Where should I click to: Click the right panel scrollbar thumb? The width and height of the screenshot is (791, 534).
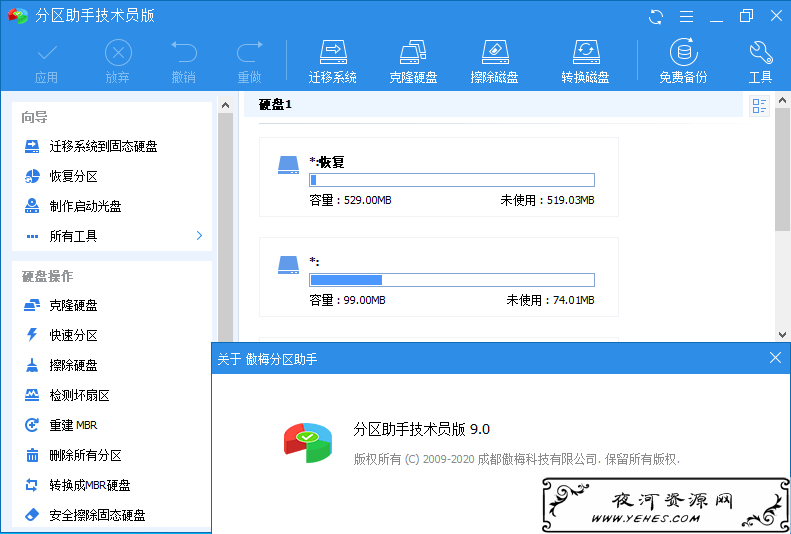click(x=782, y=169)
